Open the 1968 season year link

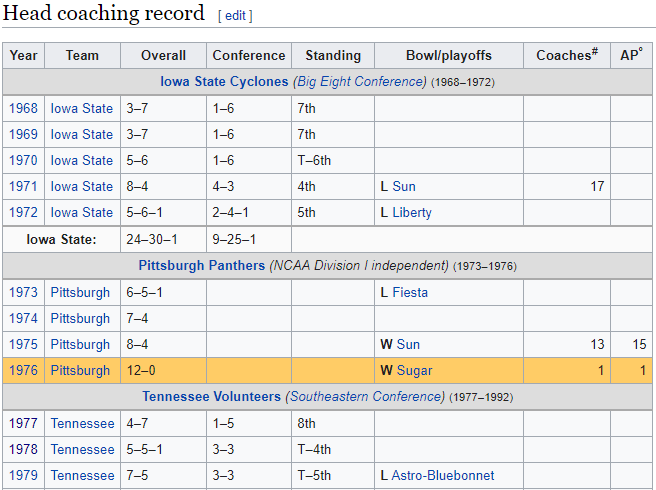pyautogui.click(x=23, y=108)
